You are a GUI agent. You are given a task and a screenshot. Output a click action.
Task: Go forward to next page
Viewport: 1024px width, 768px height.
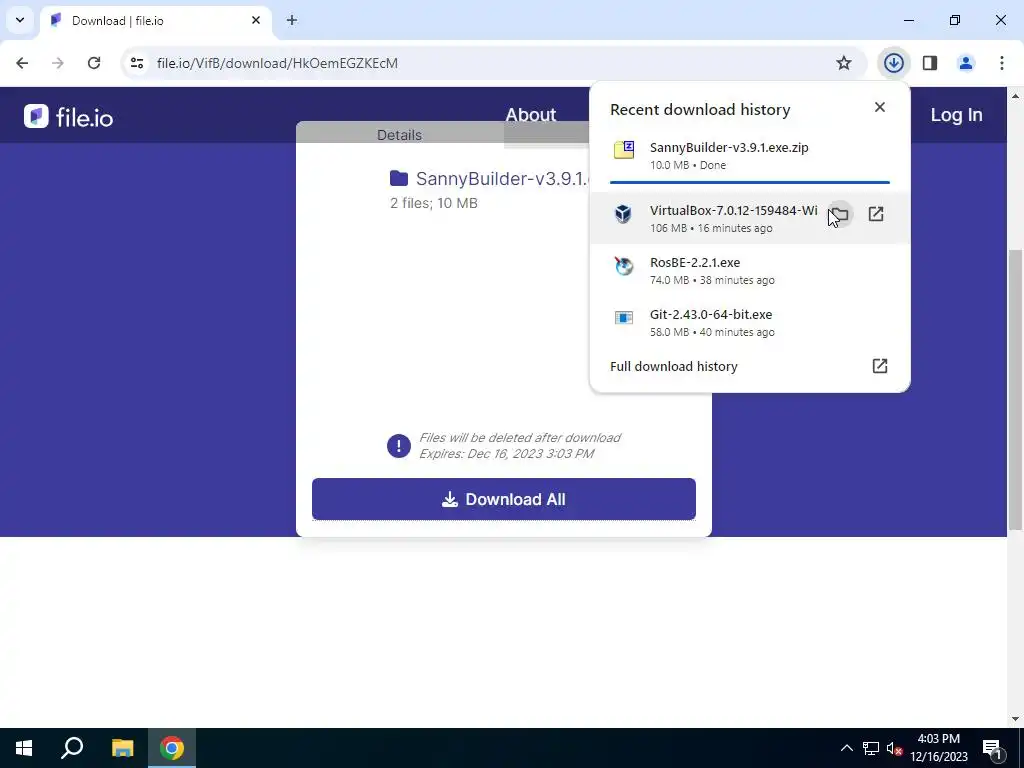point(58,63)
